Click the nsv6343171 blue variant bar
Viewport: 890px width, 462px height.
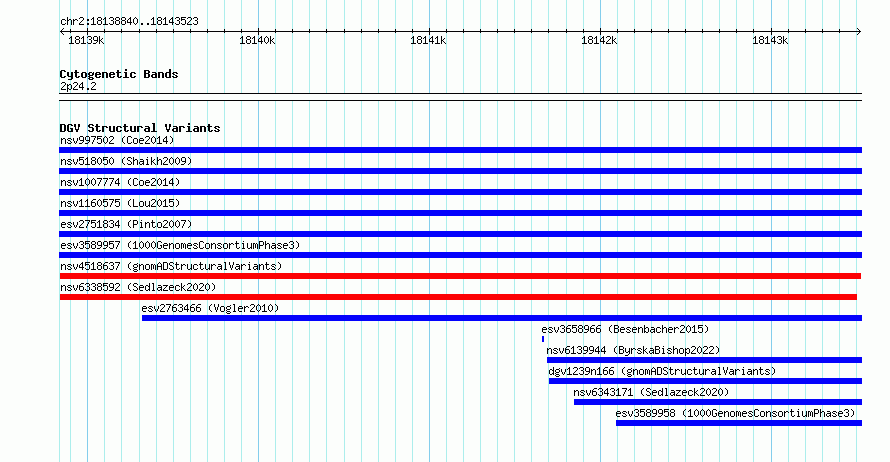point(718,402)
